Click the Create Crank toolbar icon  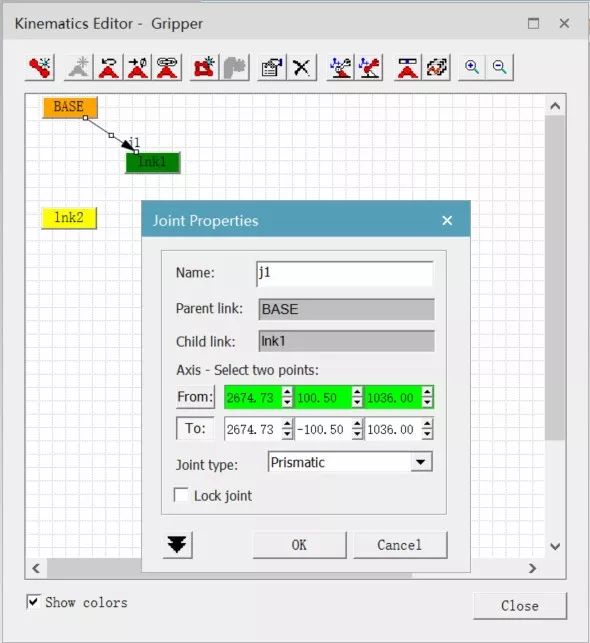(x=204, y=67)
